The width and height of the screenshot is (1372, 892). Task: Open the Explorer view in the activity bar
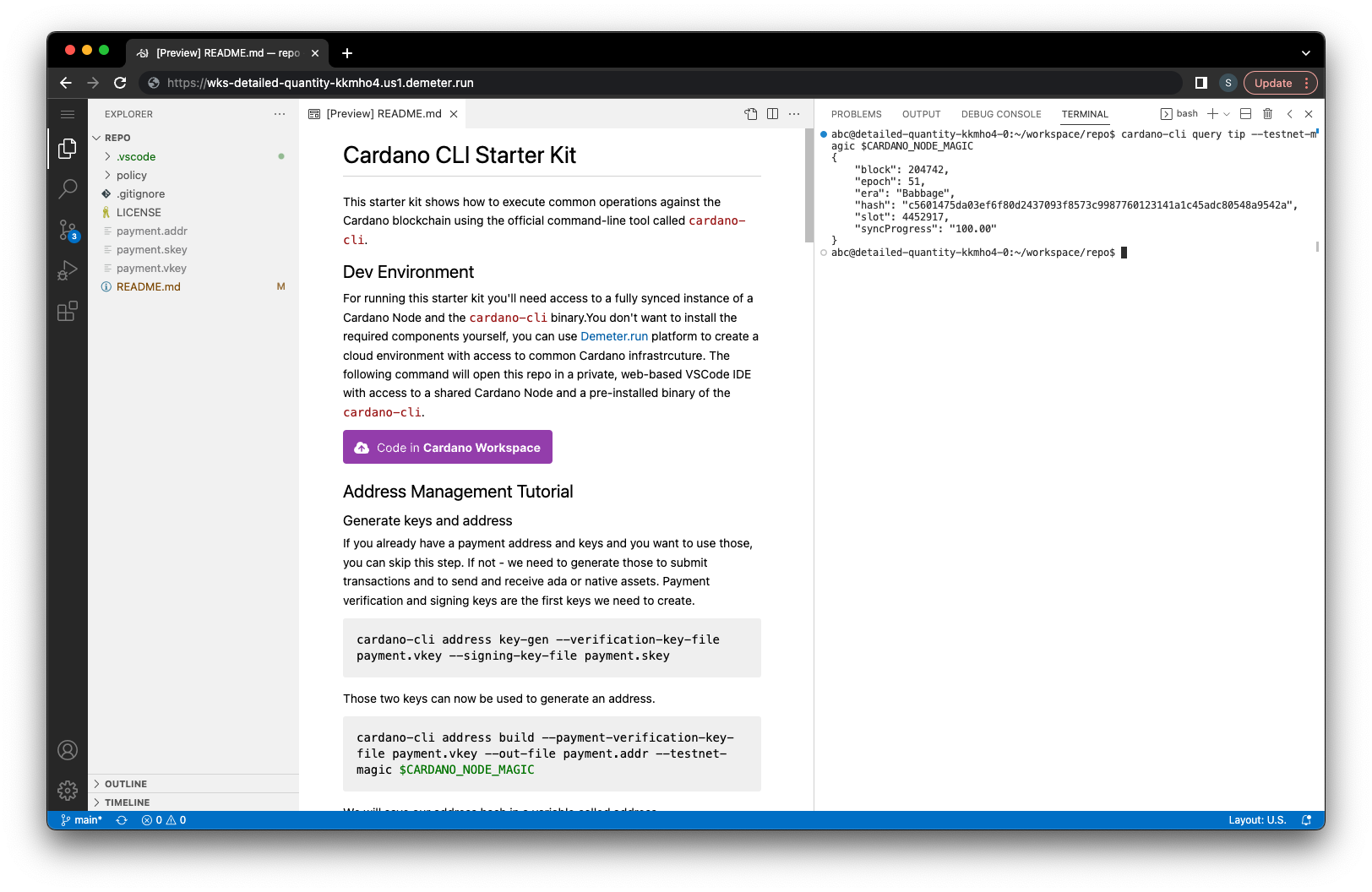(x=68, y=149)
